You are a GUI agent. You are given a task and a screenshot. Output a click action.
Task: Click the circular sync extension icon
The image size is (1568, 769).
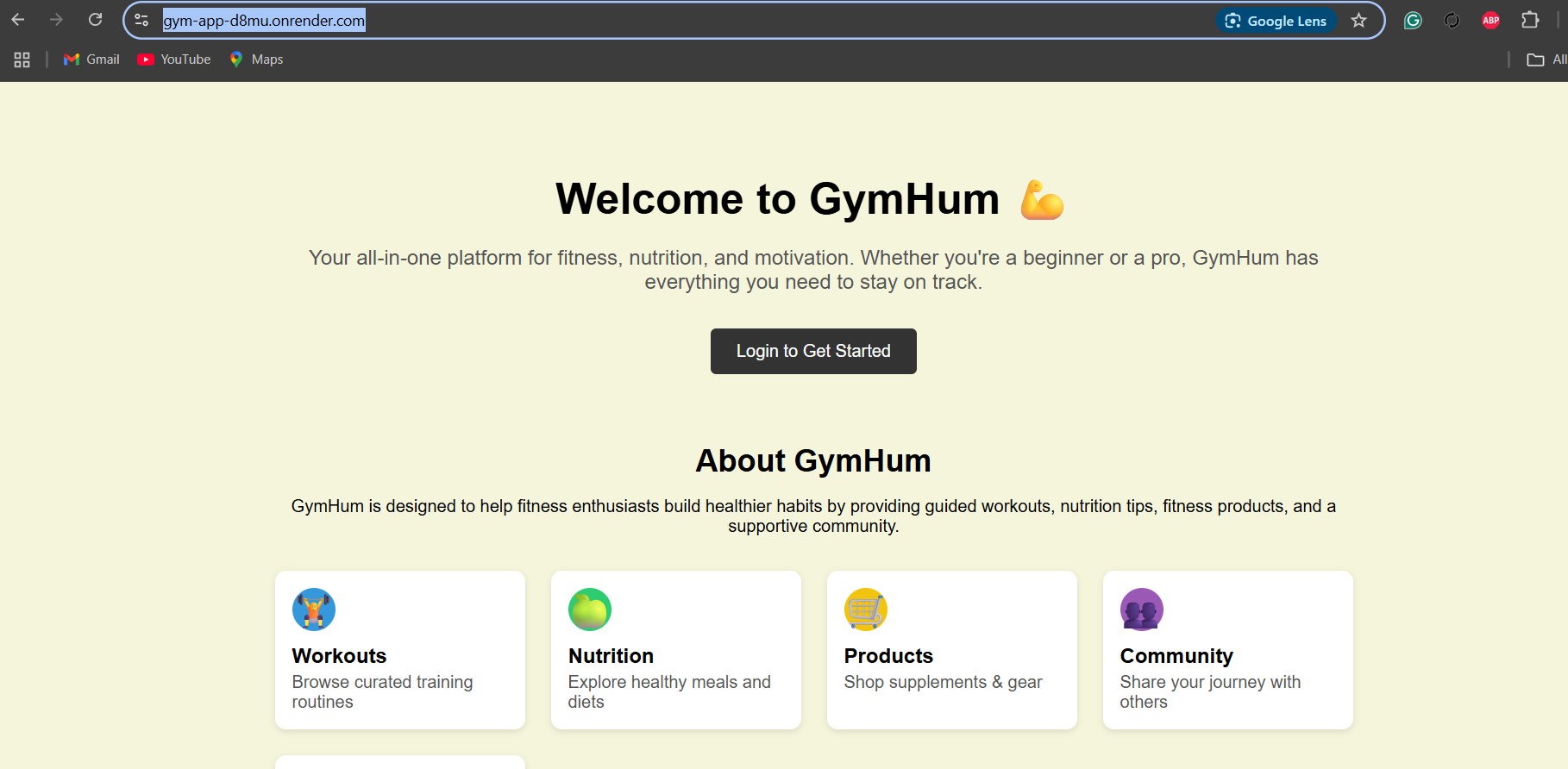coord(1452,21)
